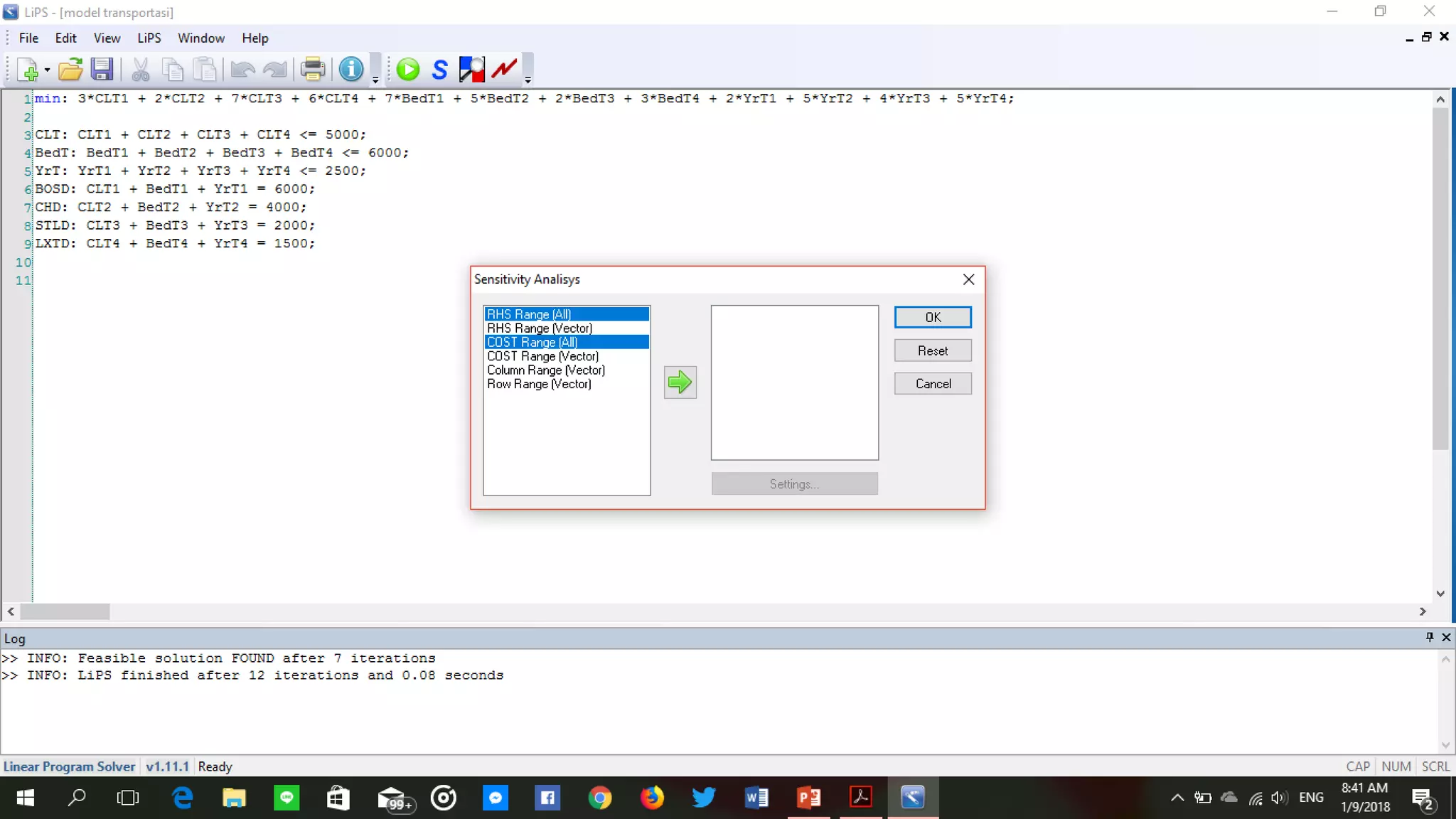The image size is (1456, 819).
Task: Select Row Range (Vector) list item
Action: [539, 384]
